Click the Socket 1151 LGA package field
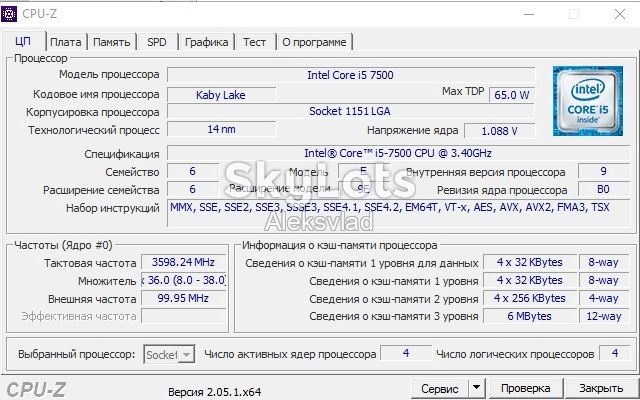This screenshot has height=400, width=640. [351, 111]
